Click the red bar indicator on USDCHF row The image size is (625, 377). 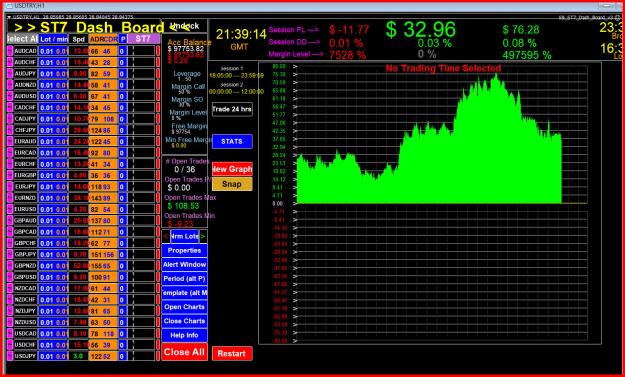158,345
